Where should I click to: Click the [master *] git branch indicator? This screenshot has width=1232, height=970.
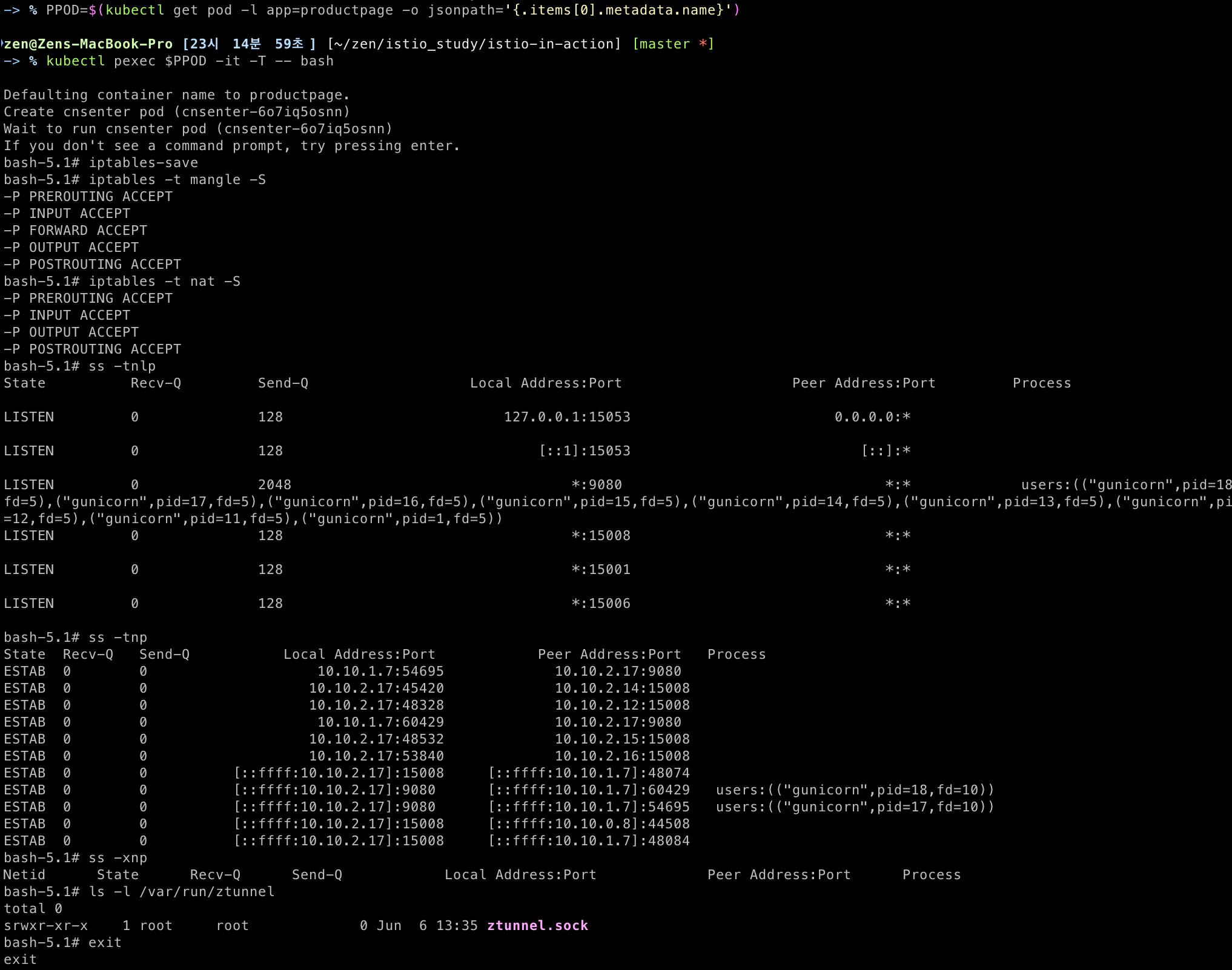[x=673, y=44]
